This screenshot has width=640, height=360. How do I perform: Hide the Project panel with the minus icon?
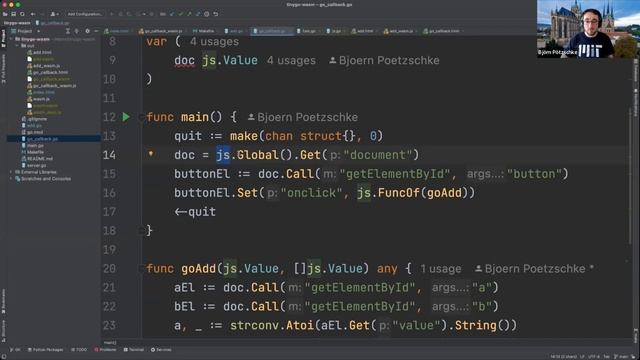point(96,31)
